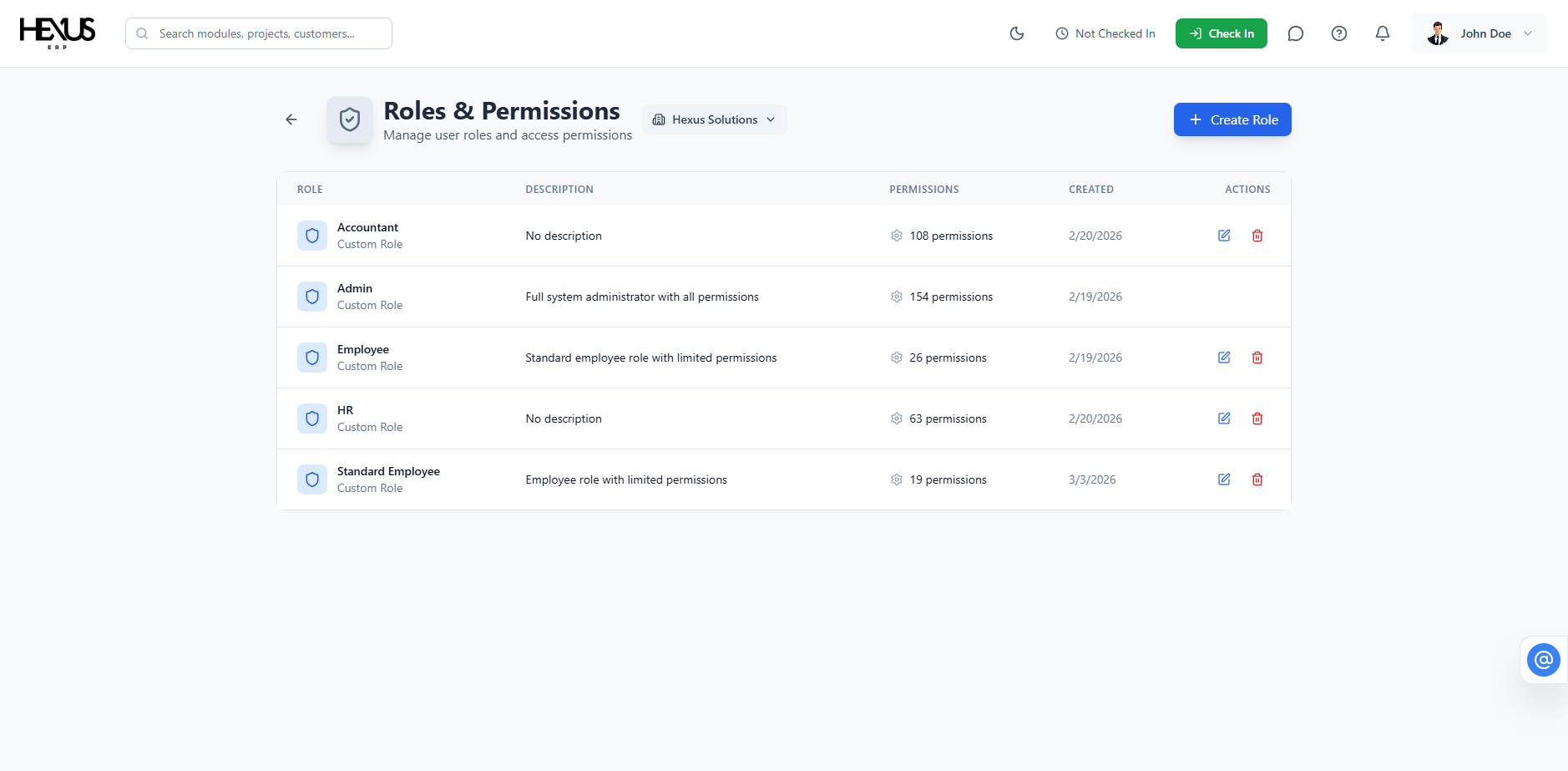1568x771 pixels.
Task: Click the Employee role name
Action: [x=363, y=349]
